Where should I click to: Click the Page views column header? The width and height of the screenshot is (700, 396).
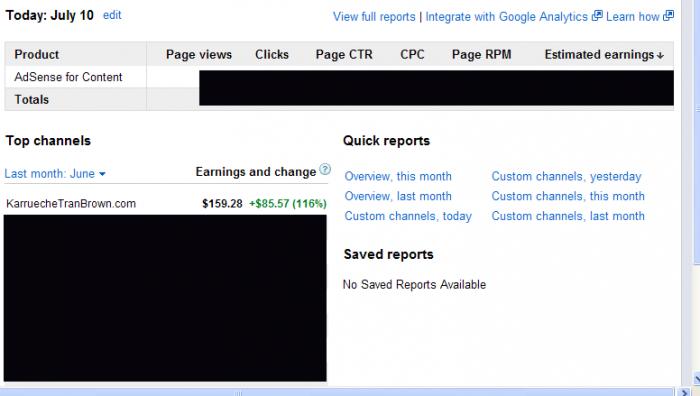(x=199, y=54)
